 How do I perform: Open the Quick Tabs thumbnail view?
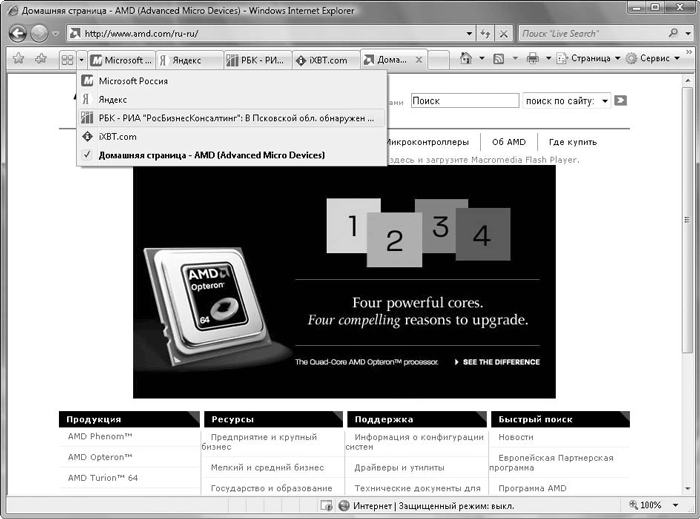67,60
